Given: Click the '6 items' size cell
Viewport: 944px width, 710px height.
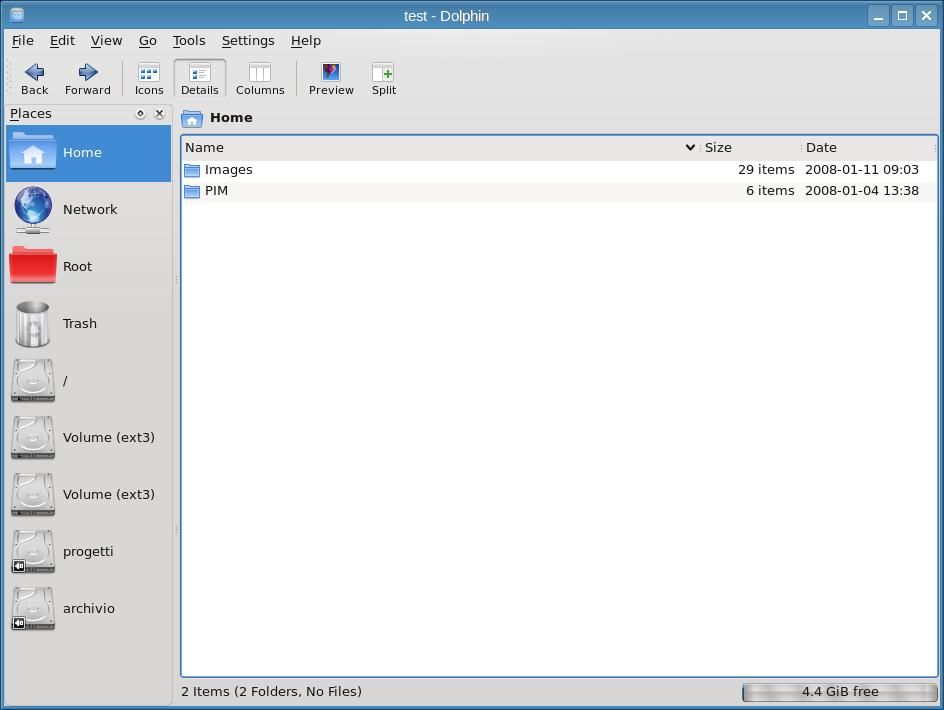Looking at the screenshot, I should 770,191.
